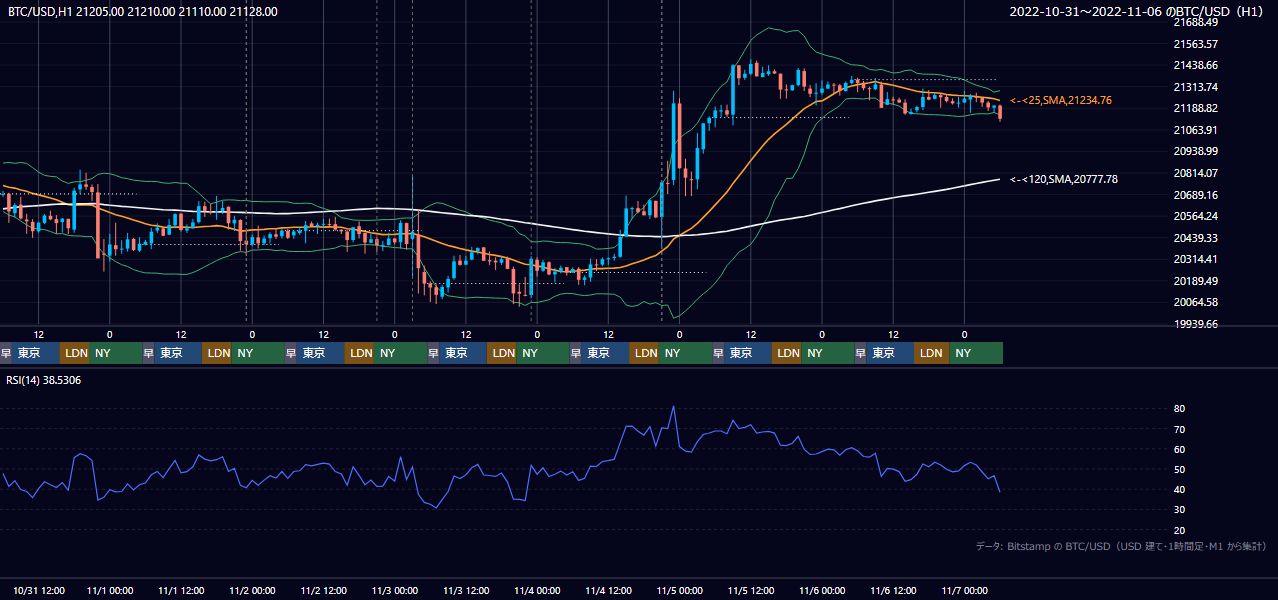Image resolution: width=1278 pixels, height=600 pixels.
Task: Click RSI scale value 50
Action: click(1179, 469)
